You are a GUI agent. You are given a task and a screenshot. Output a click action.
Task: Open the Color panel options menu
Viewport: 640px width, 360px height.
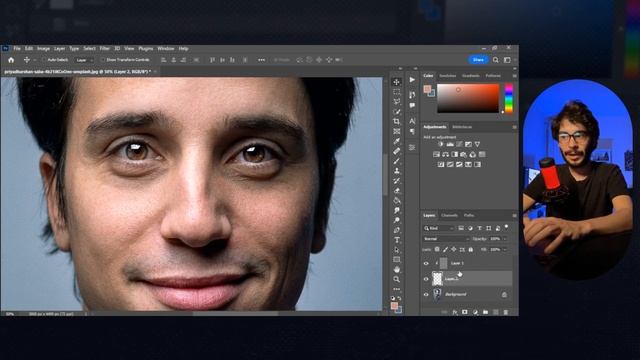[514, 76]
